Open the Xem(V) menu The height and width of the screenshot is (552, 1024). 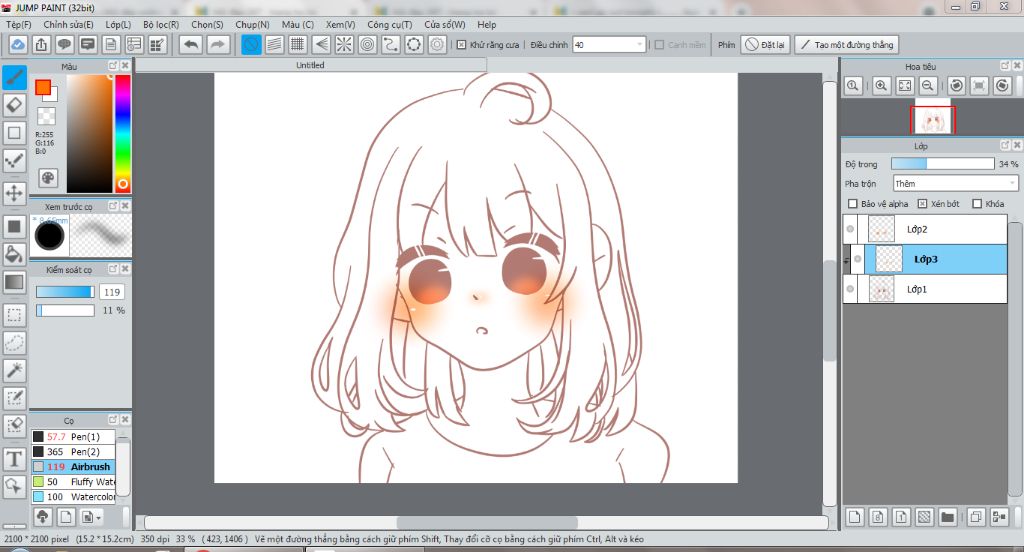pyautogui.click(x=340, y=24)
